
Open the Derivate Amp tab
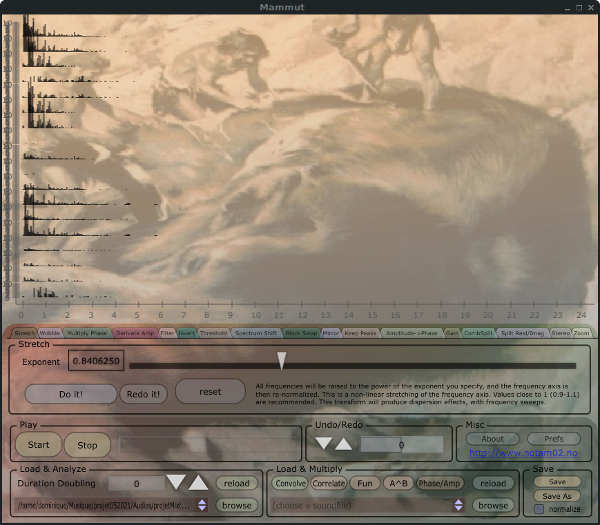tap(135, 333)
